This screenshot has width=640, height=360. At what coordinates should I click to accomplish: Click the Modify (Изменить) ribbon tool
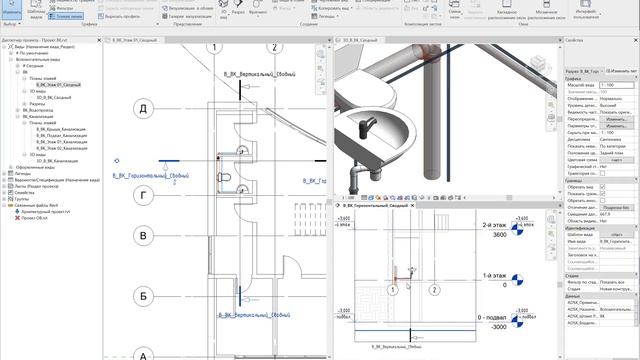(x=11, y=9)
